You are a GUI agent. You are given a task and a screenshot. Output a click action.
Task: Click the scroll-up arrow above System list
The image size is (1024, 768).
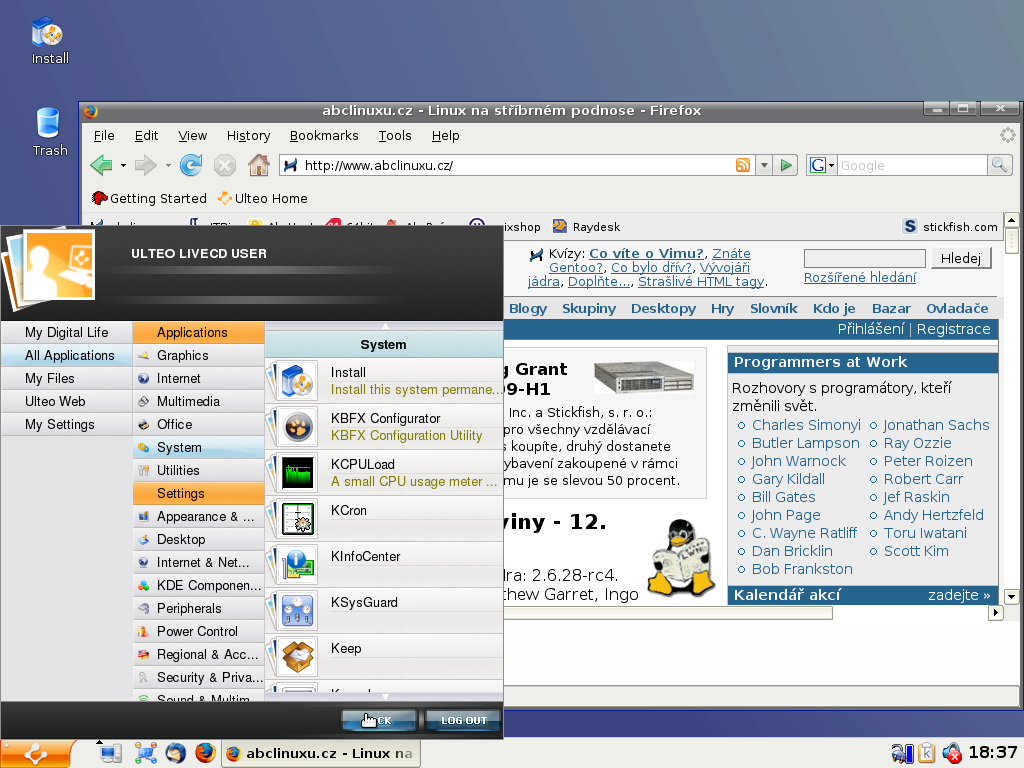(385, 325)
